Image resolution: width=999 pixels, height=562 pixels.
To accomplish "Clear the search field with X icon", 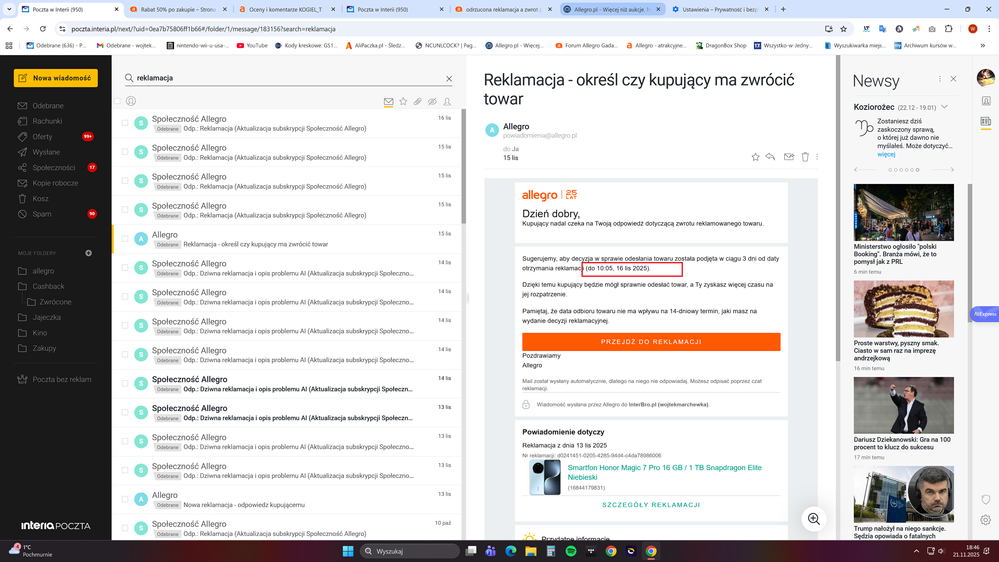I will (449, 78).
